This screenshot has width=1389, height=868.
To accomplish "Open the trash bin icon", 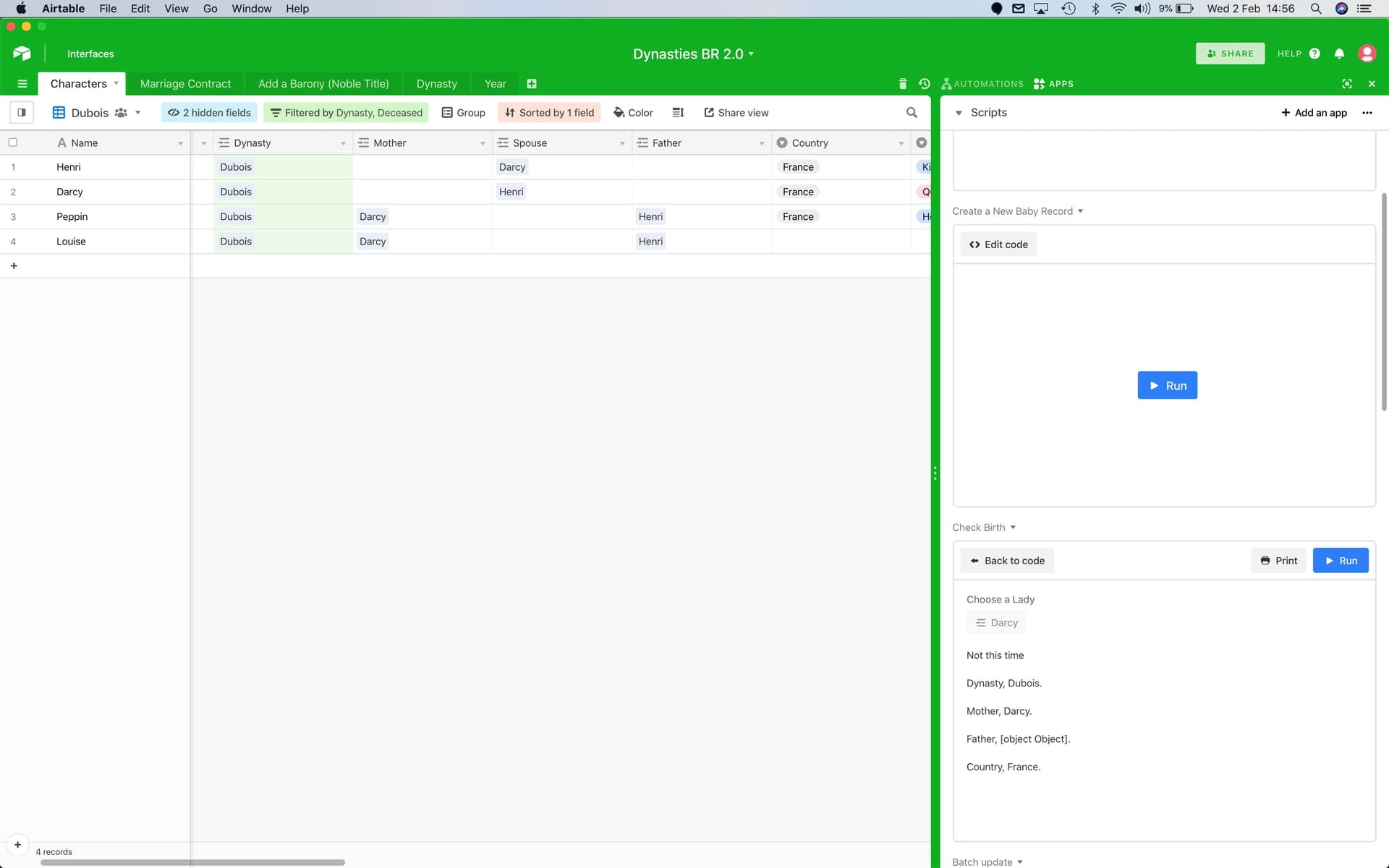I will point(902,84).
